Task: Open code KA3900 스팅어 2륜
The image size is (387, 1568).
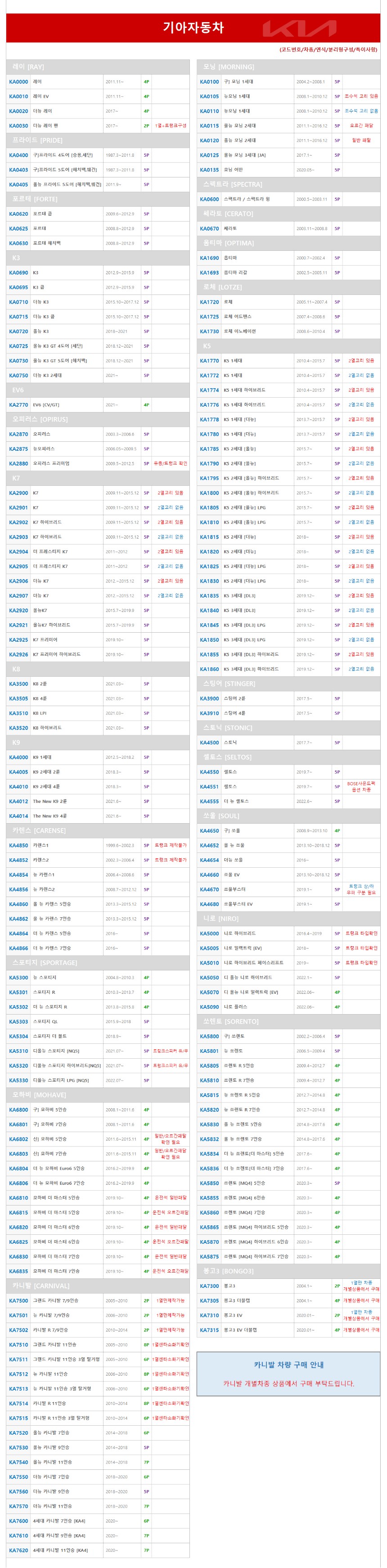Action: pyautogui.click(x=209, y=699)
